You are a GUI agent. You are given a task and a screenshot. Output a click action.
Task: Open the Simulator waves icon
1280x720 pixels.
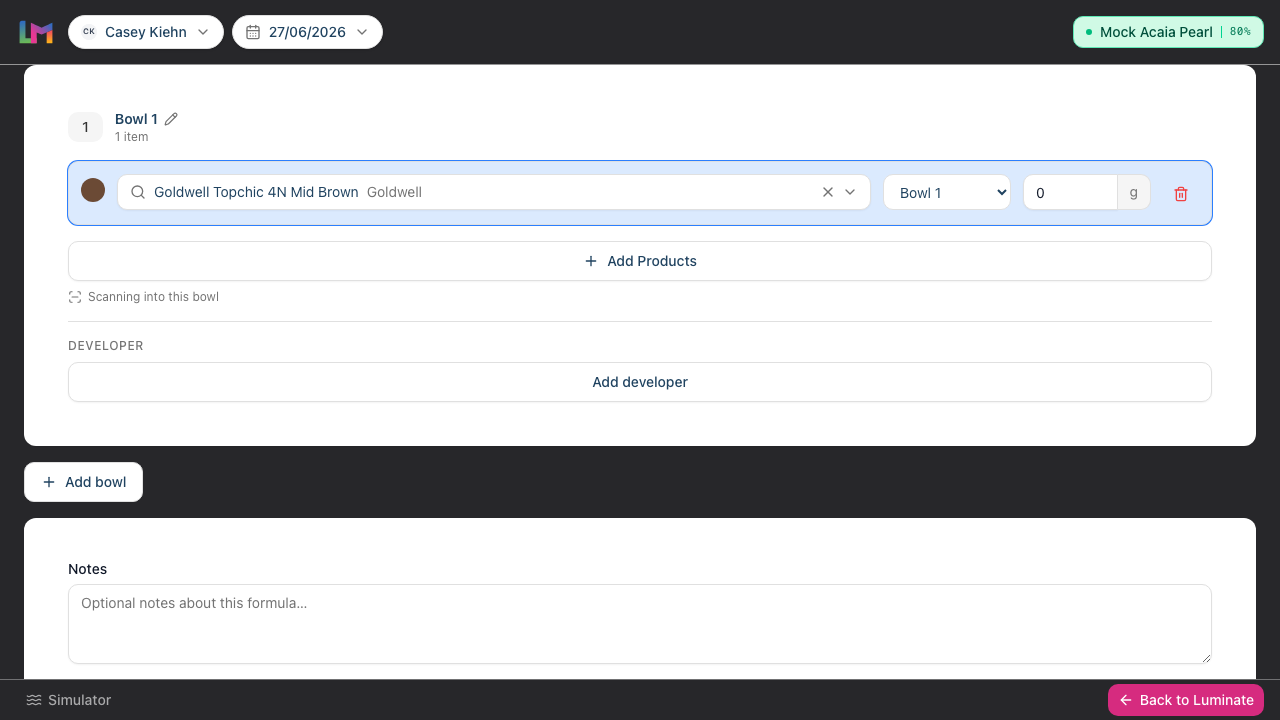[34, 700]
